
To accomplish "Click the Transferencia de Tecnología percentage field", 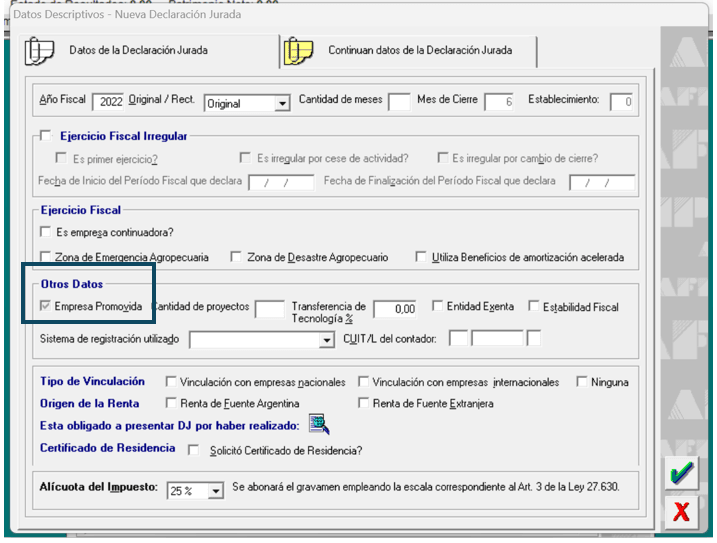I will (396, 309).
